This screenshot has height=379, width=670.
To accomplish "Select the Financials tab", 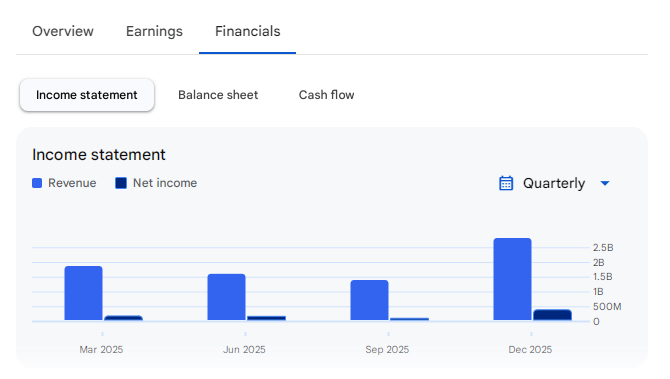I will (x=247, y=31).
